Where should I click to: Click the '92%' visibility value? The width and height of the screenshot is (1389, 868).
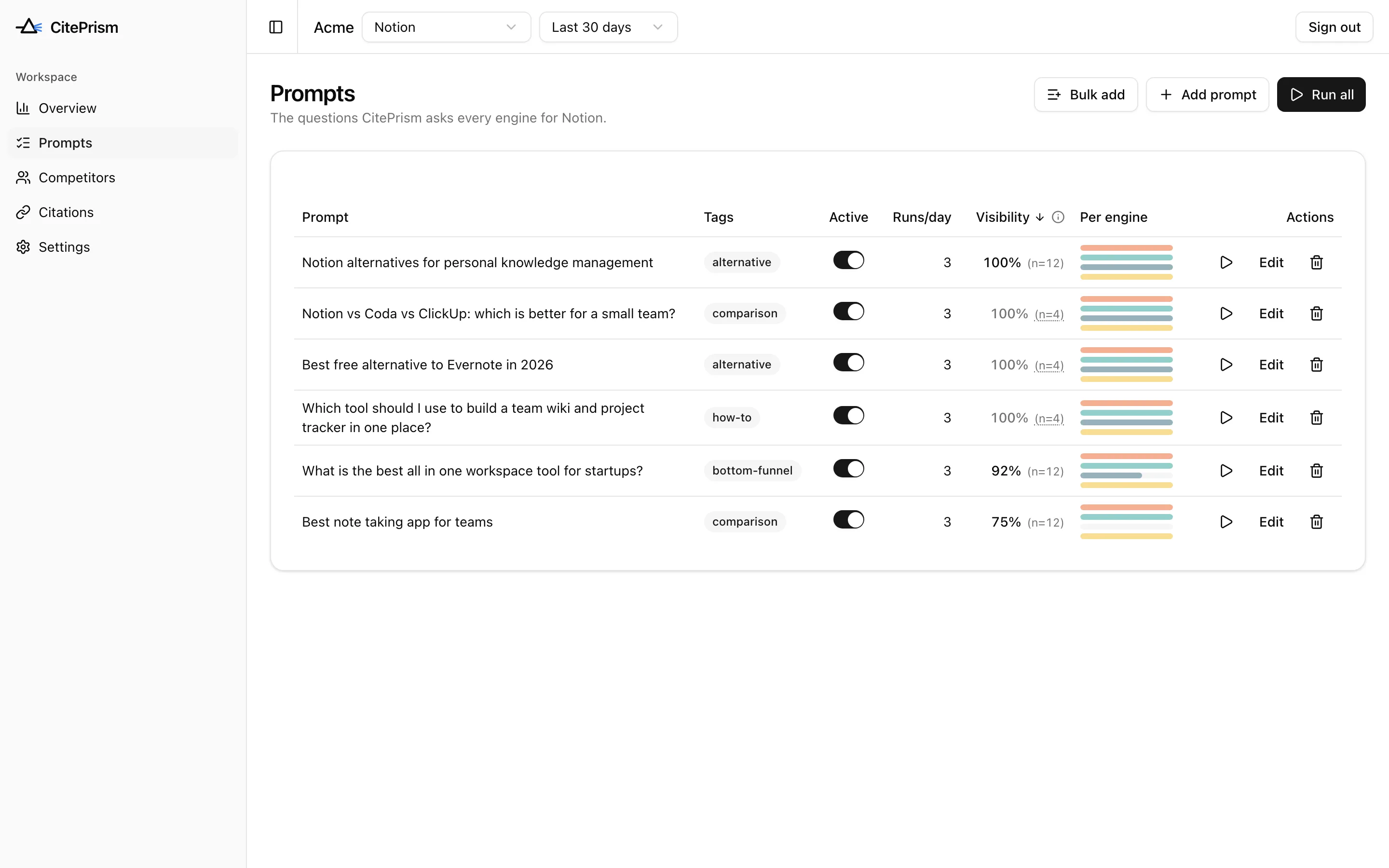[1006, 471]
